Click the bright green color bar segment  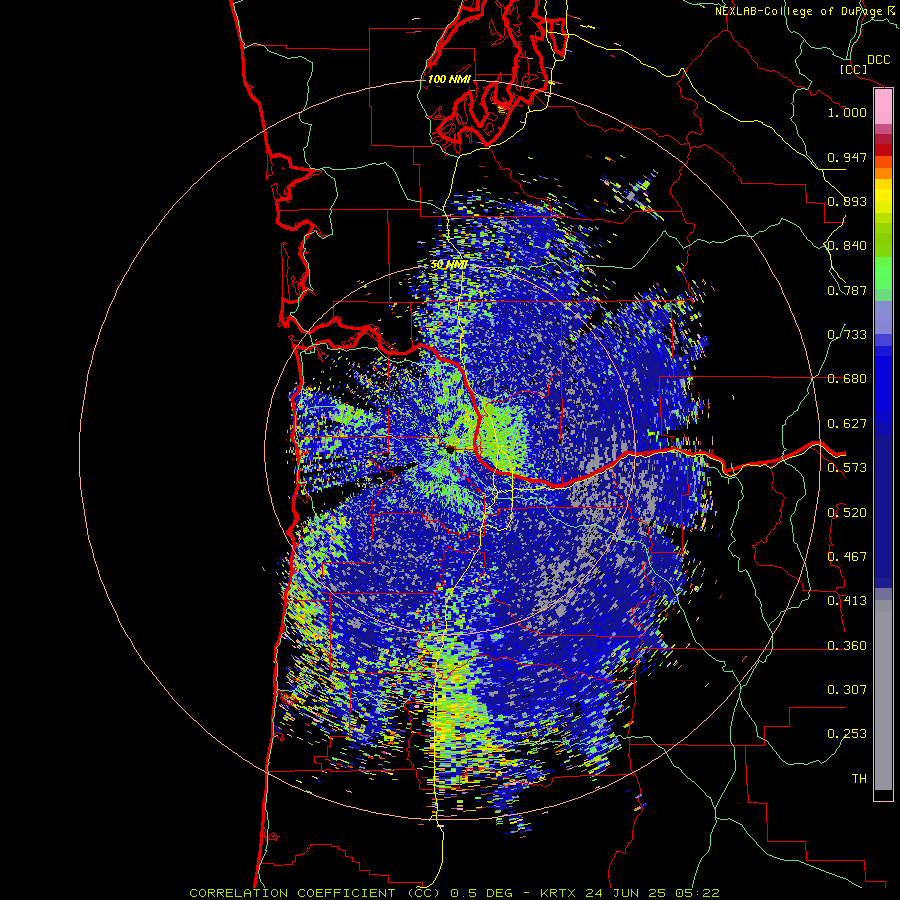point(883,273)
